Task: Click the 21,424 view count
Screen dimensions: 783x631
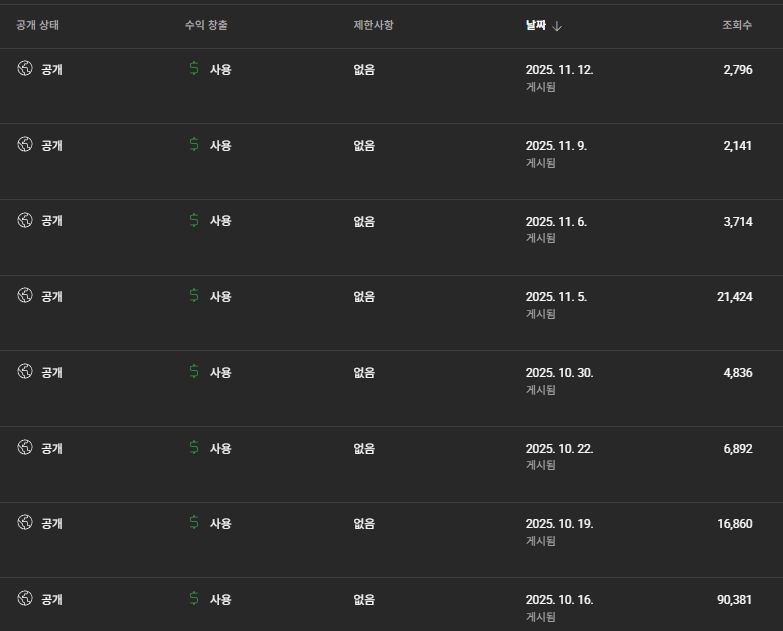Action: (734, 297)
